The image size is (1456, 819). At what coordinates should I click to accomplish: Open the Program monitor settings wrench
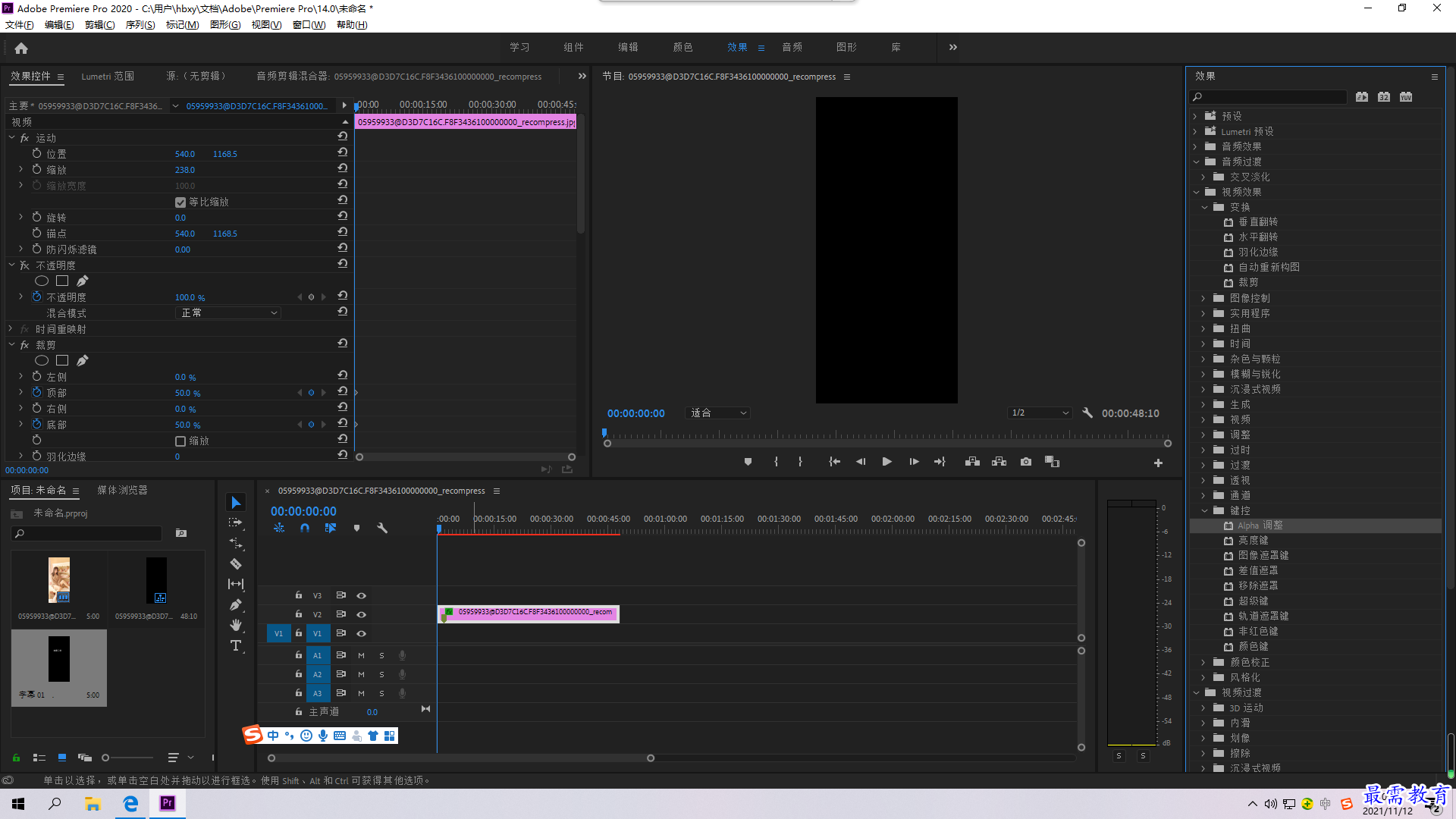(x=1087, y=413)
